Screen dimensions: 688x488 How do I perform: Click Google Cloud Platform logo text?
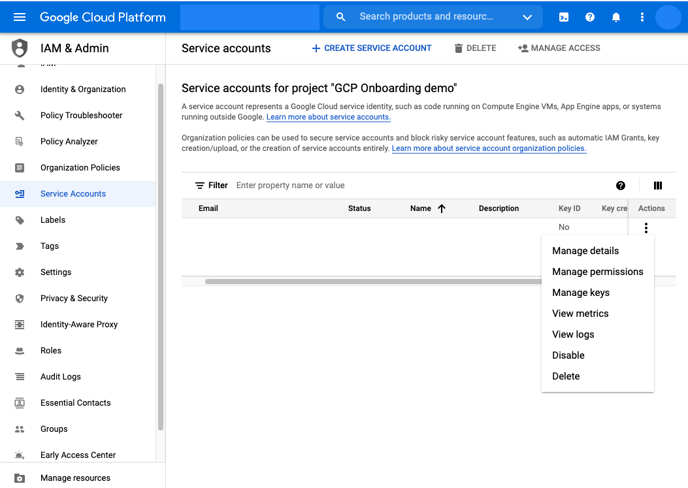(x=103, y=17)
